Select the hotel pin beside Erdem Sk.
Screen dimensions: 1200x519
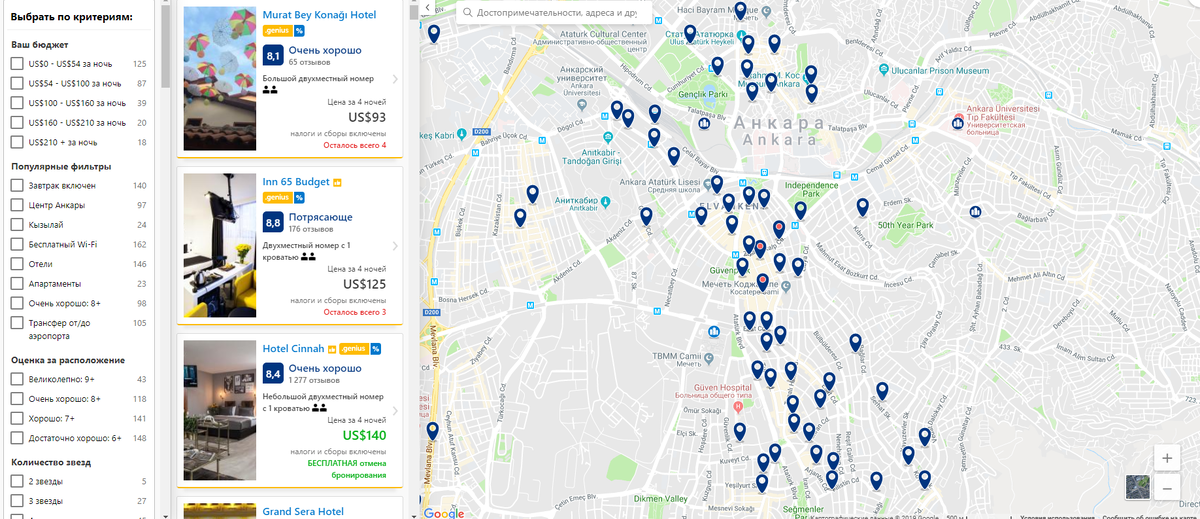pos(863,207)
